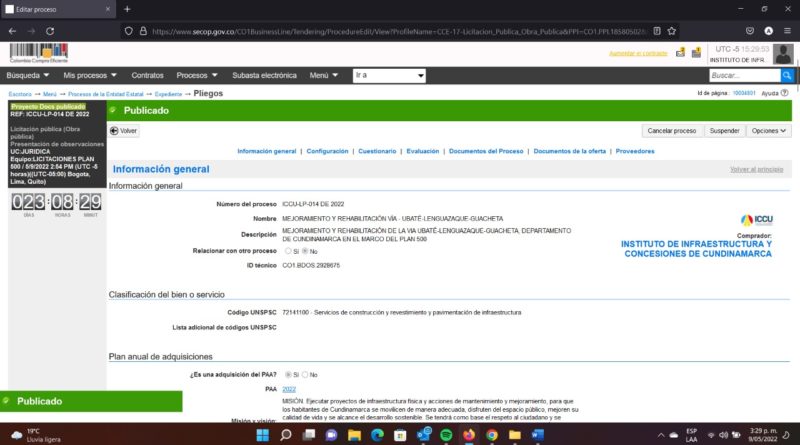Click the Cancelar proceso button
Screen dimensions: 800x445
pos(671,131)
